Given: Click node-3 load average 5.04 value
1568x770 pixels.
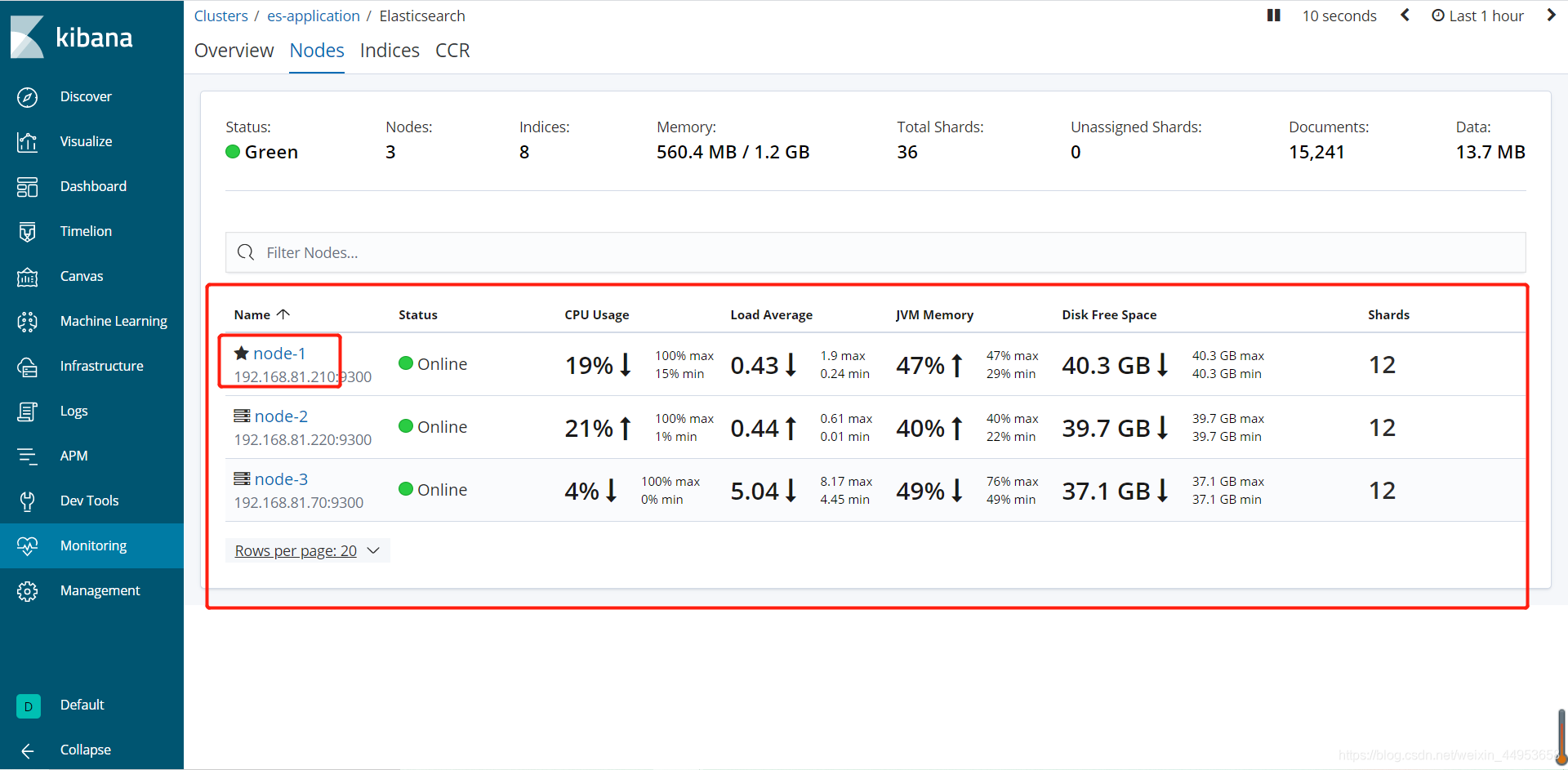Looking at the screenshot, I should point(755,491).
